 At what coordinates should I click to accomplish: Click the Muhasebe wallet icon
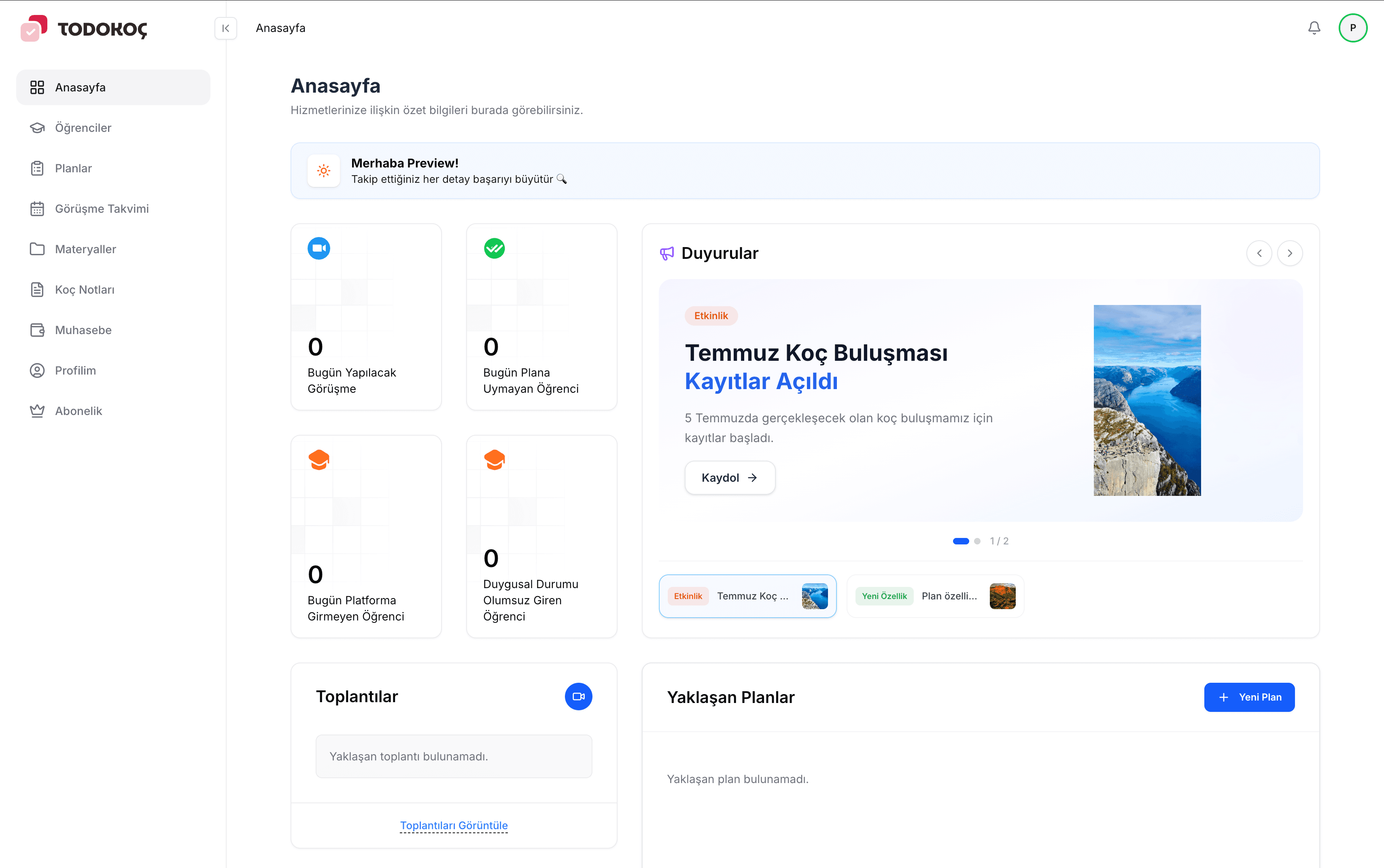click(x=37, y=330)
